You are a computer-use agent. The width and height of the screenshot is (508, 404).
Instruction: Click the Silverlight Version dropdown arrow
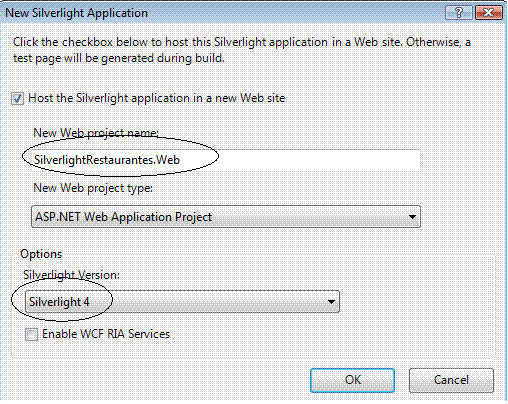tap(331, 302)
